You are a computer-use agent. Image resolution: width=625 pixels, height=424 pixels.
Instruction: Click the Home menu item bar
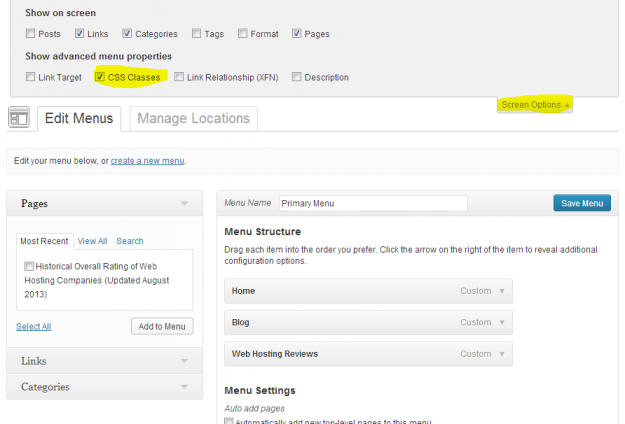click(368, 291)
